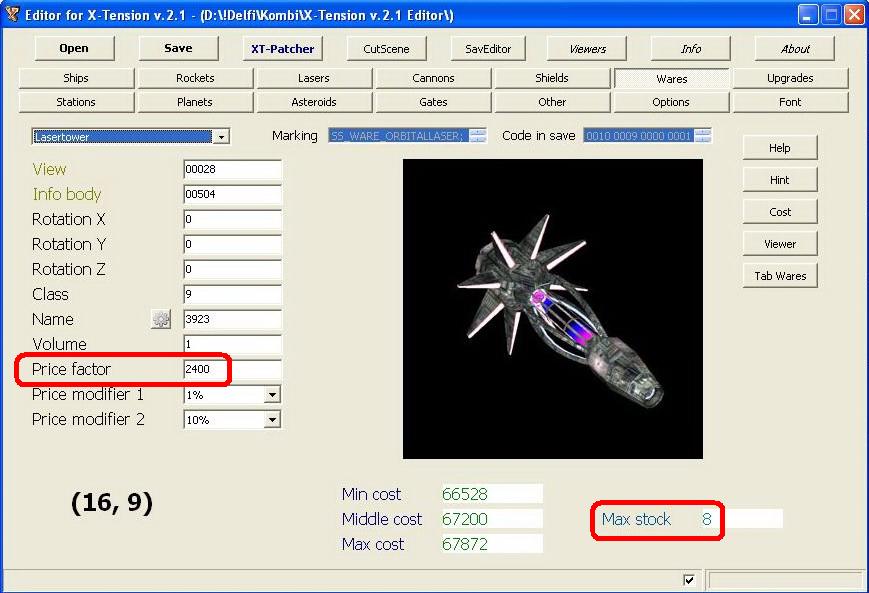
Task: Toggle the checkbox in the bottom status bar
Action: (688, 580)
